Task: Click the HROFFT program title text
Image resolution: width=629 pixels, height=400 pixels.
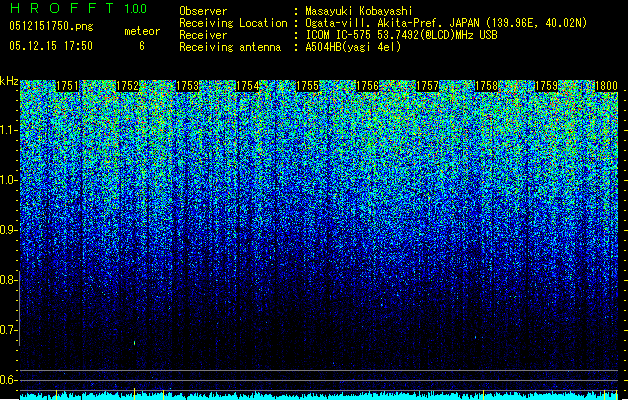Action: click(62, 8)
